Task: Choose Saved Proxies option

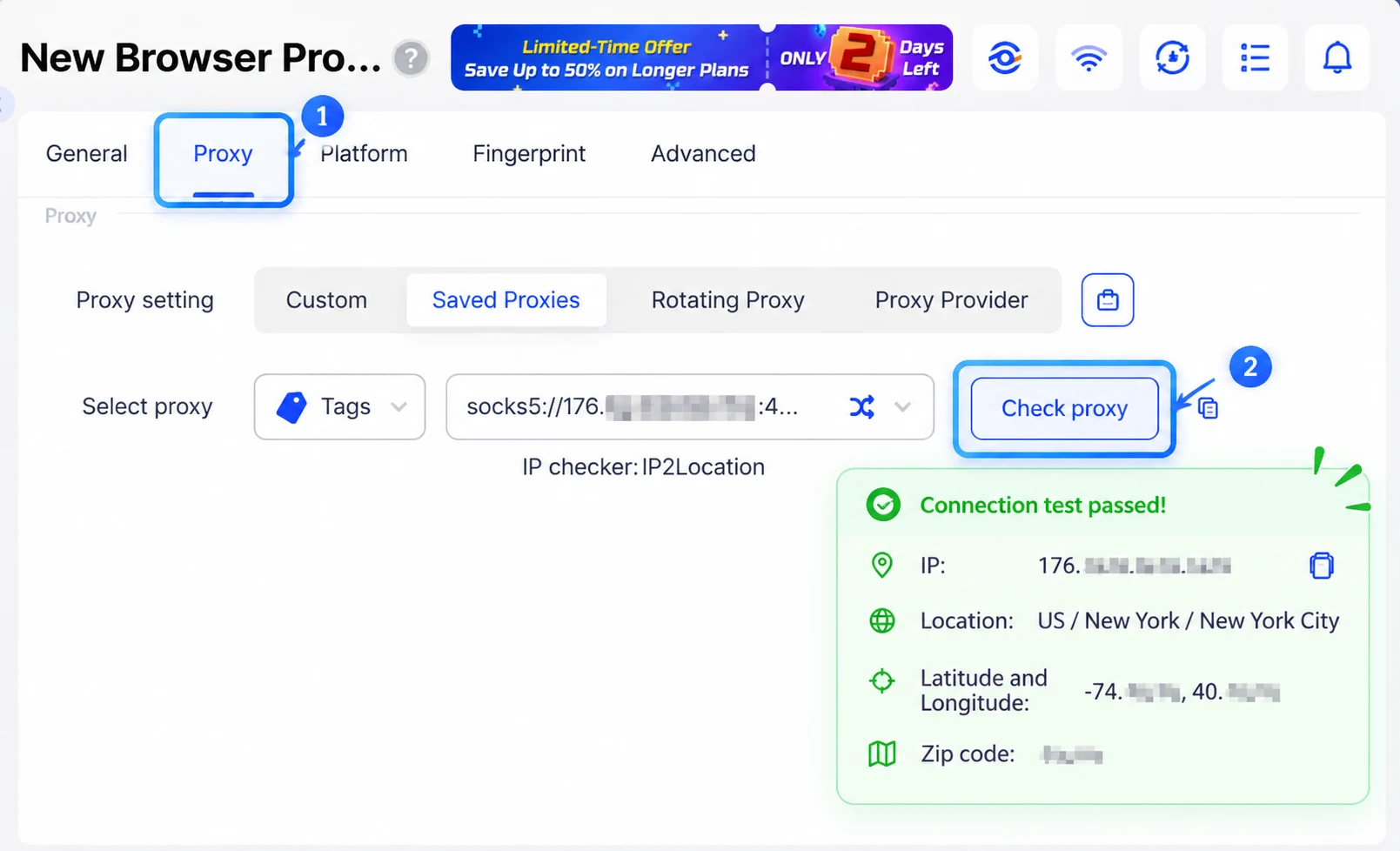Action: 506,300
